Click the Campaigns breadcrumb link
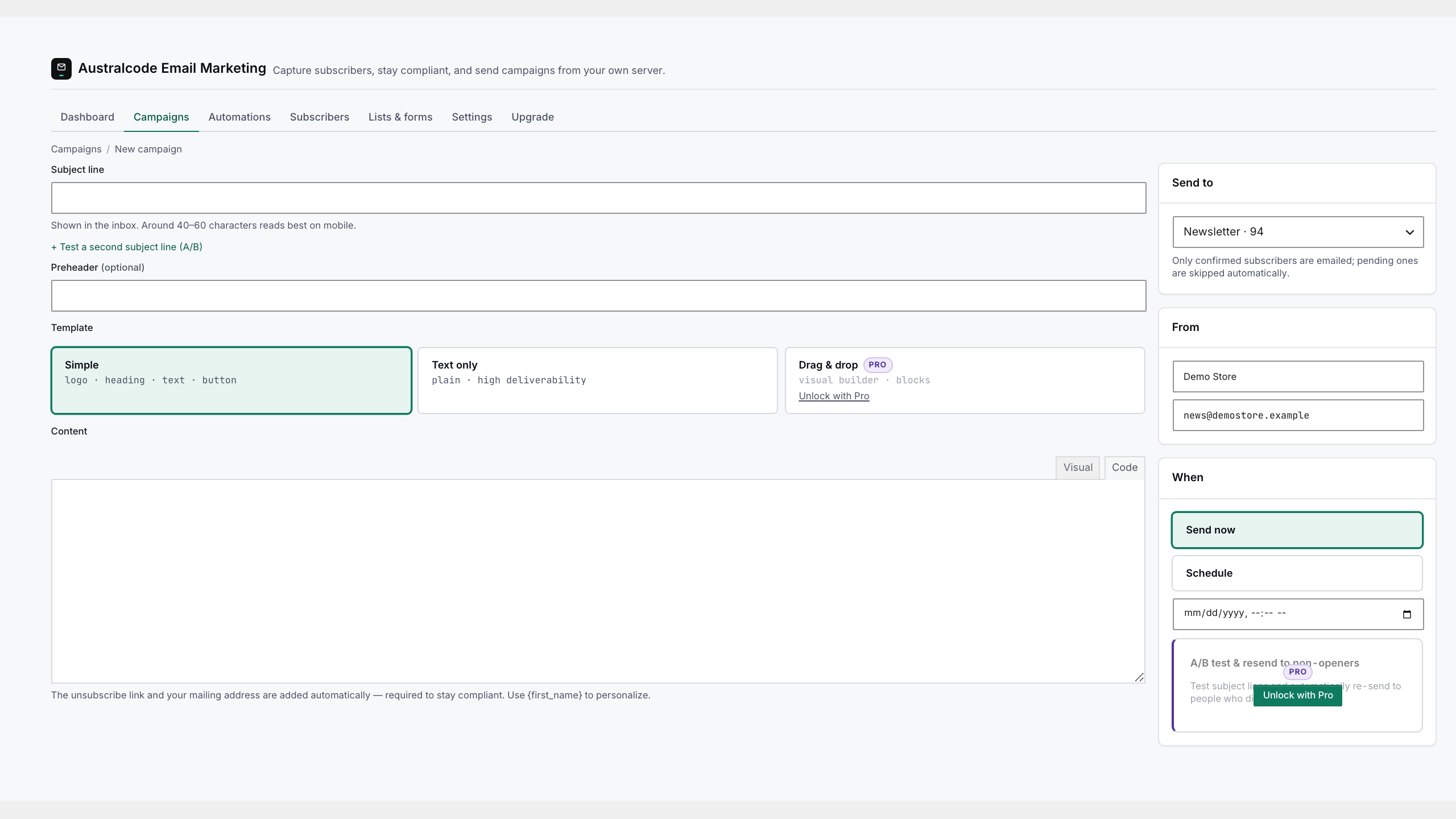Image resolution: width=1456 pixels, height=819 pixels. click(76, 149)
